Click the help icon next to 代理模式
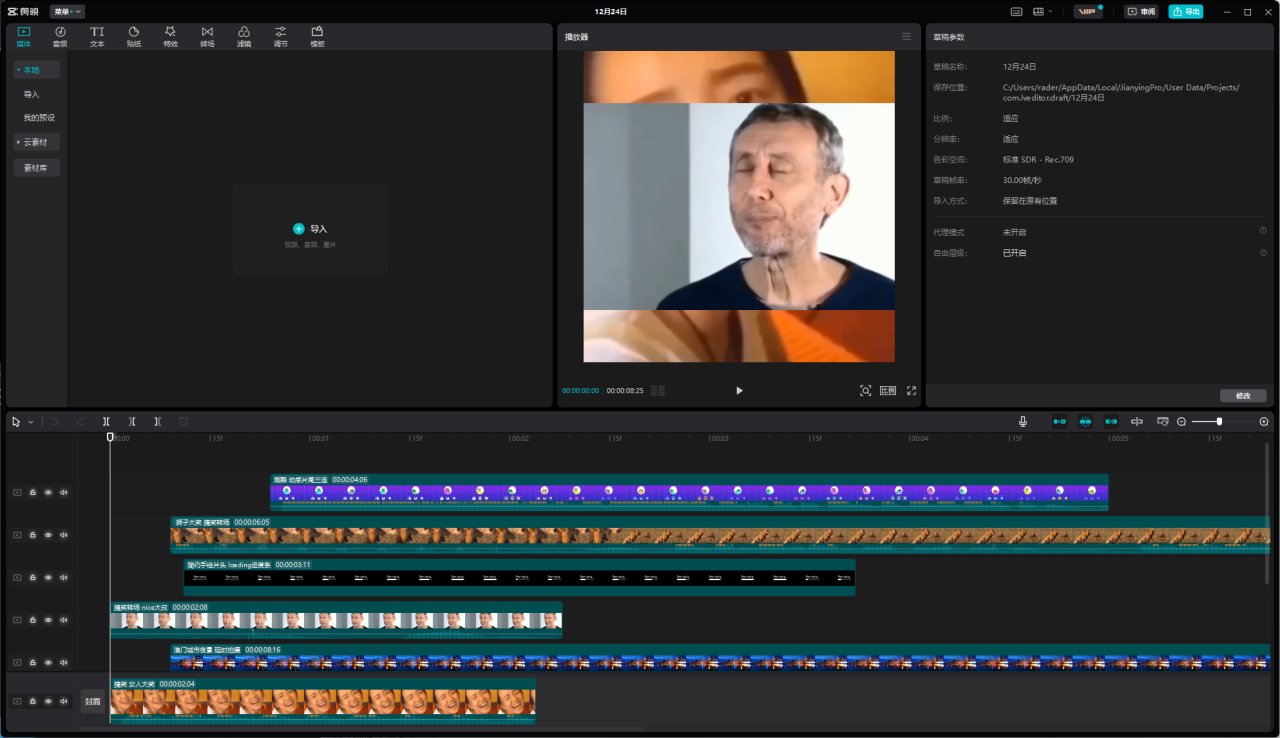 click(1263, 231)
